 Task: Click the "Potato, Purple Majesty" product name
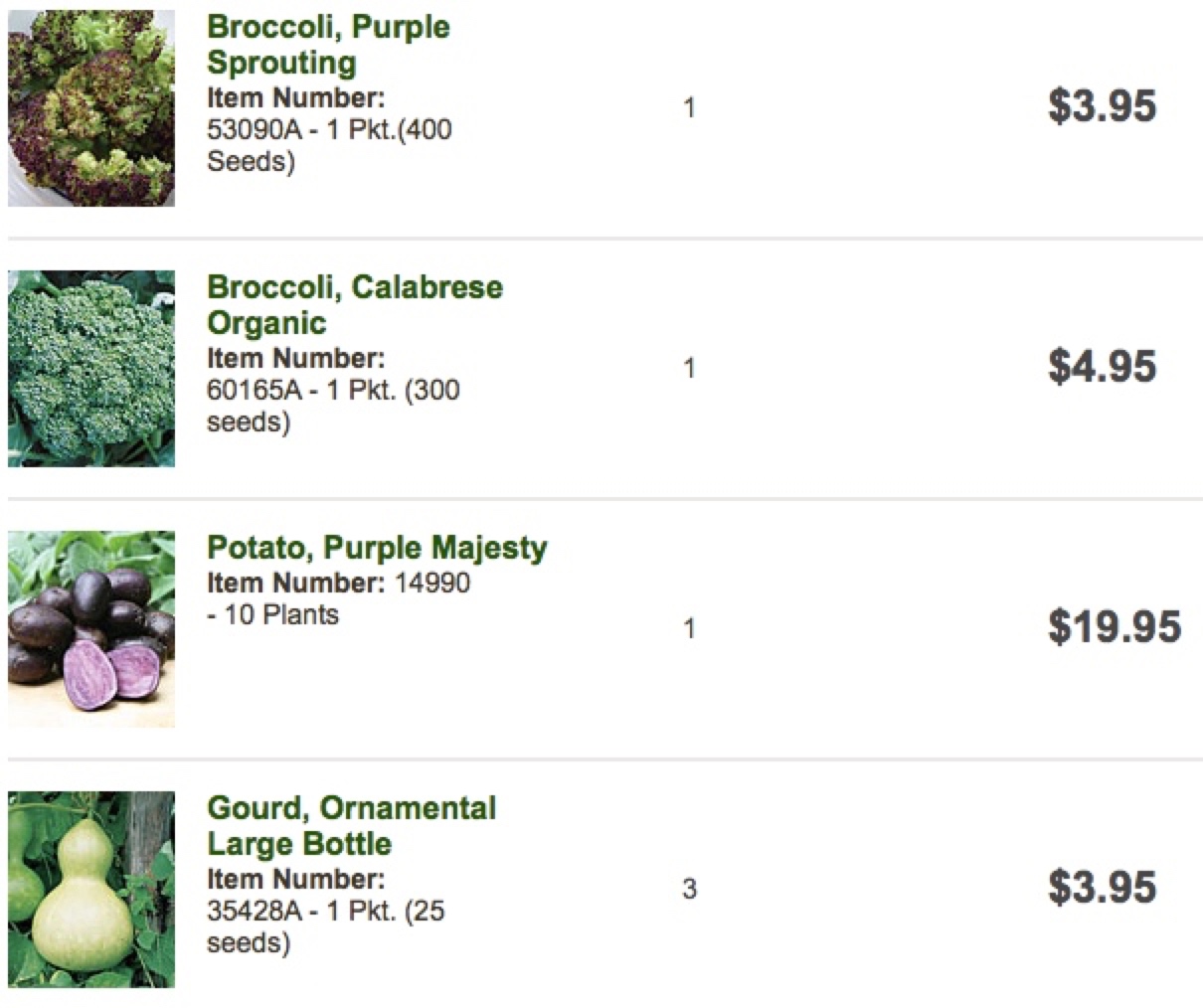click(376, 548)
